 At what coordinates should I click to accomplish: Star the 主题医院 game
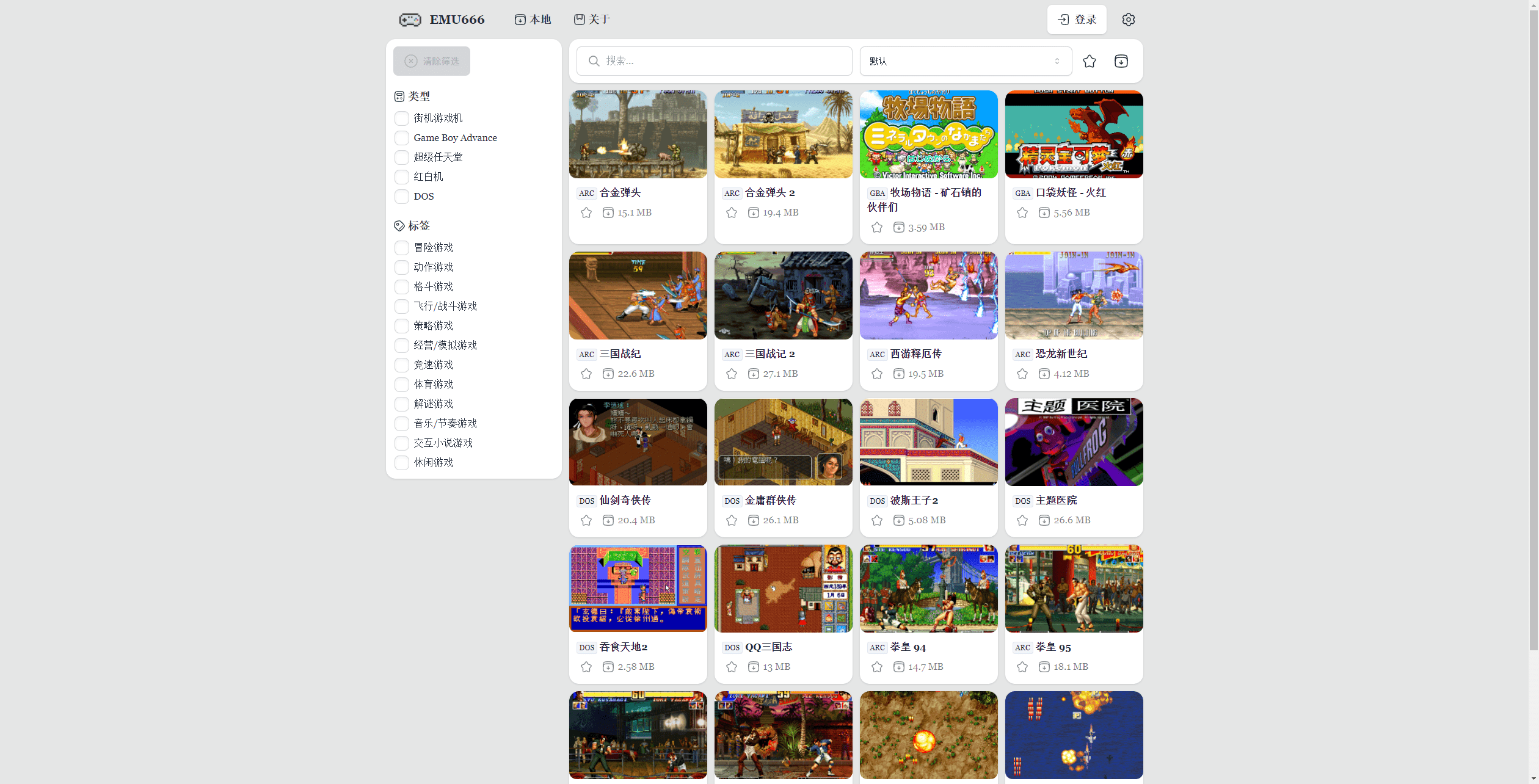pyautogui.click(x=1022, y=520)
